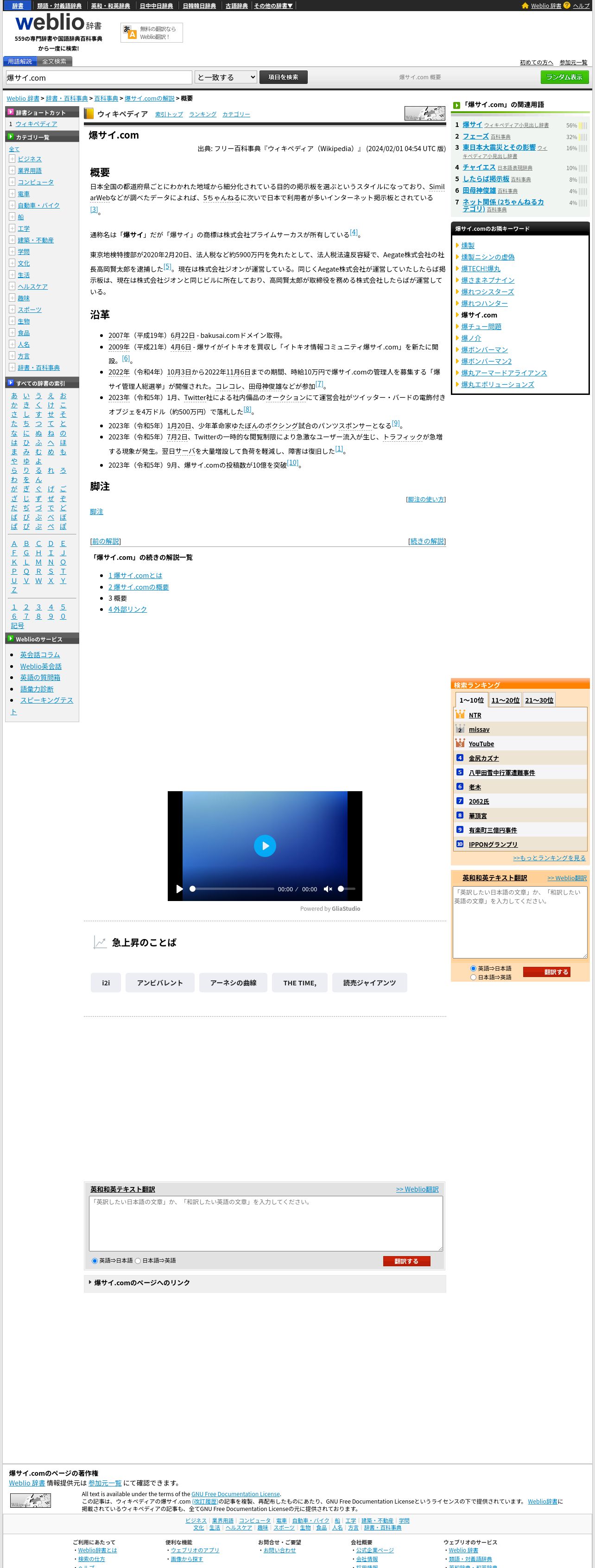
Task: Open >>もっとランキングを見る link
Action: tap(550, 857)
